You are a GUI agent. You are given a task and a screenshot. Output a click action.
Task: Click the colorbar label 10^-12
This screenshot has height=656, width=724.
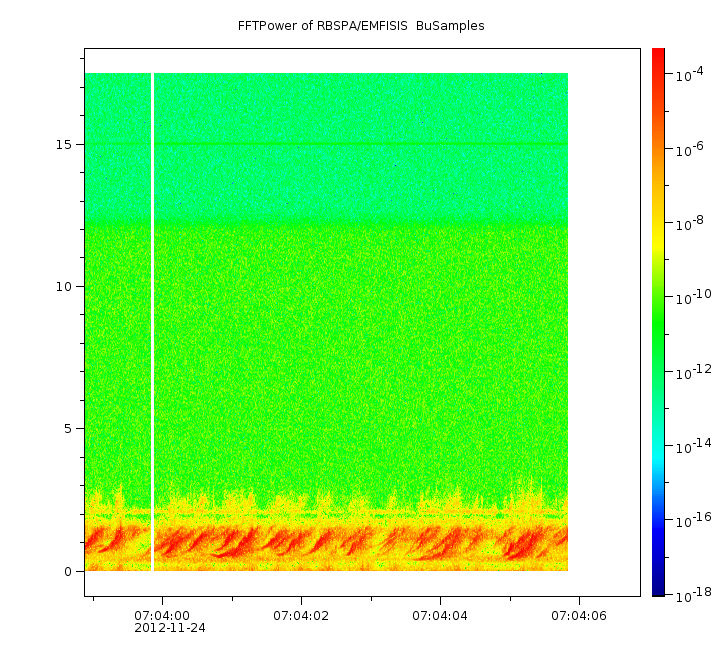694,373
